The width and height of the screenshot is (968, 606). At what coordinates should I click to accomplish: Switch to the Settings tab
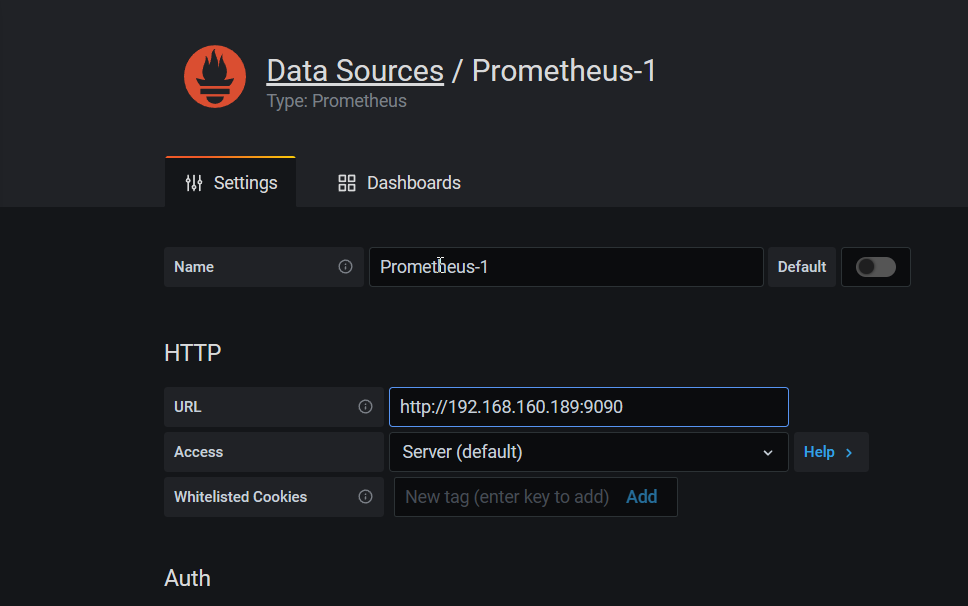pos(230,182)
